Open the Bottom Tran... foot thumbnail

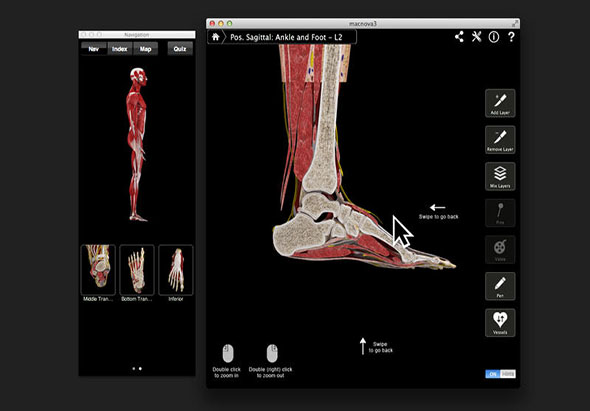[x=137, y=270]
